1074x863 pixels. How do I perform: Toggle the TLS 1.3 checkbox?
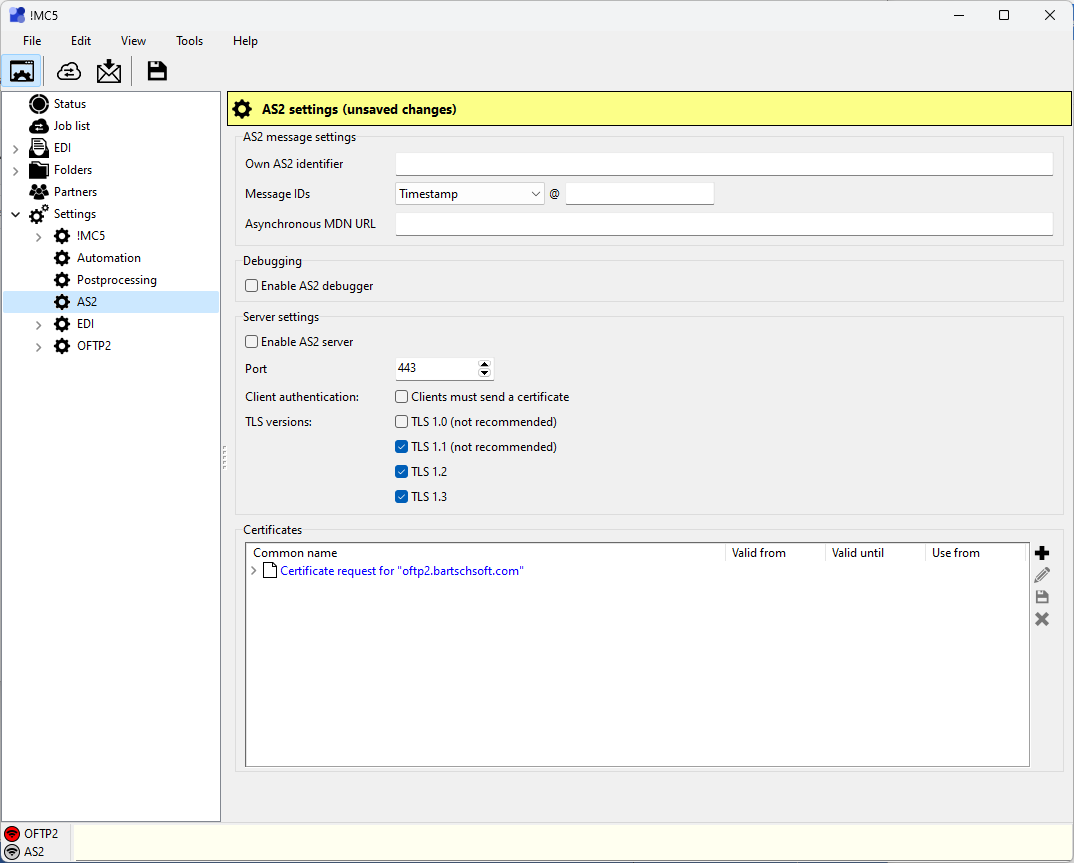(401, 497)
